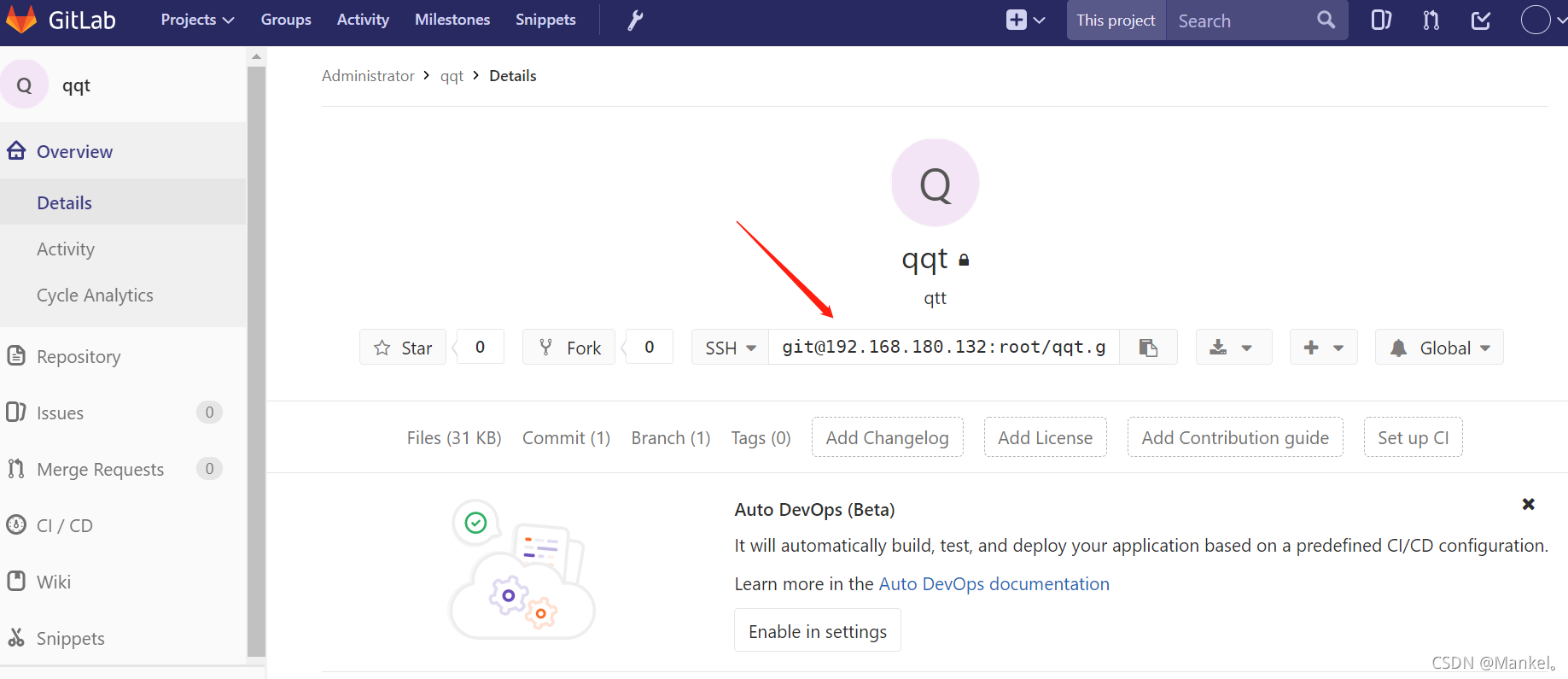The image size is (1568, 679).
Task: Click the Wiki book icon
Action: click(x=16, y=581)
